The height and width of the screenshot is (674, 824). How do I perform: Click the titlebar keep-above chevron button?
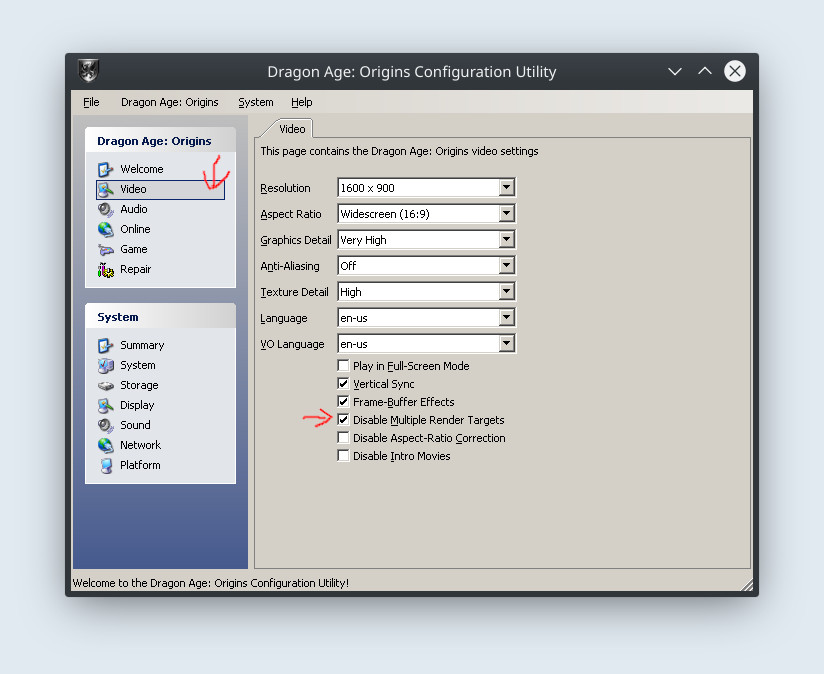(x=705, y=71)
